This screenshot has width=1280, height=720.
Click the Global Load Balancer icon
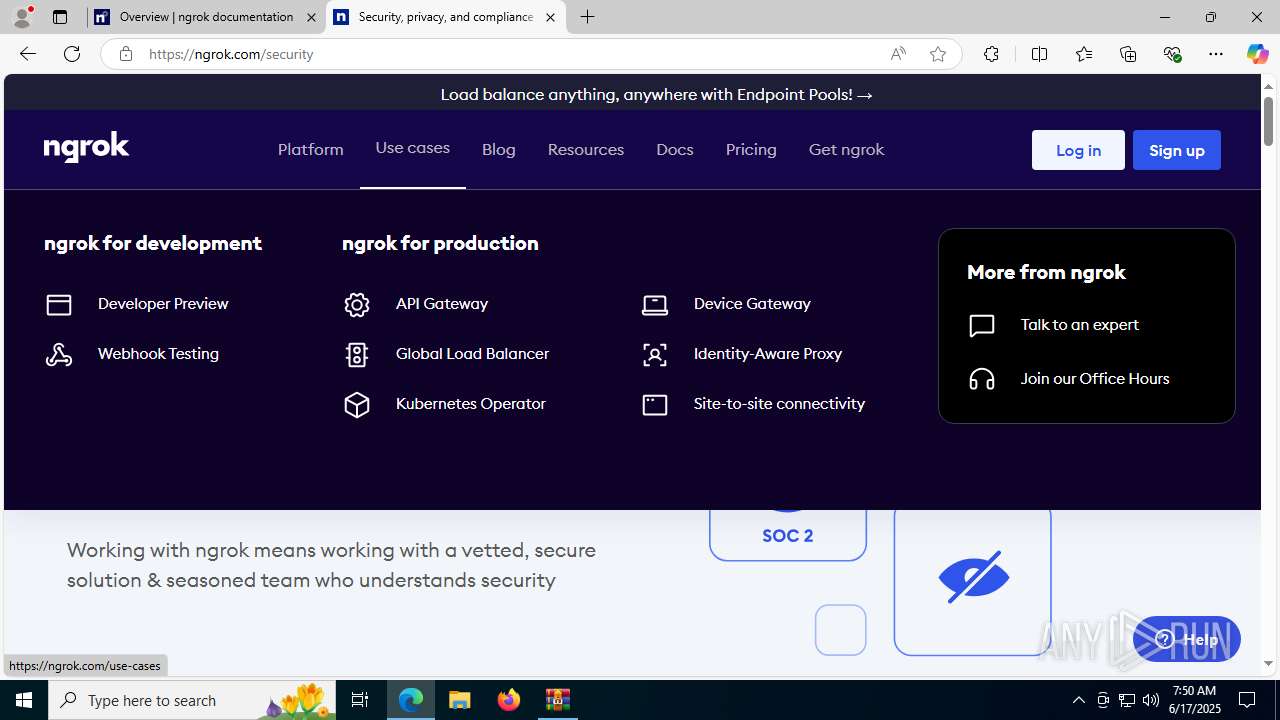pos(357,354)
